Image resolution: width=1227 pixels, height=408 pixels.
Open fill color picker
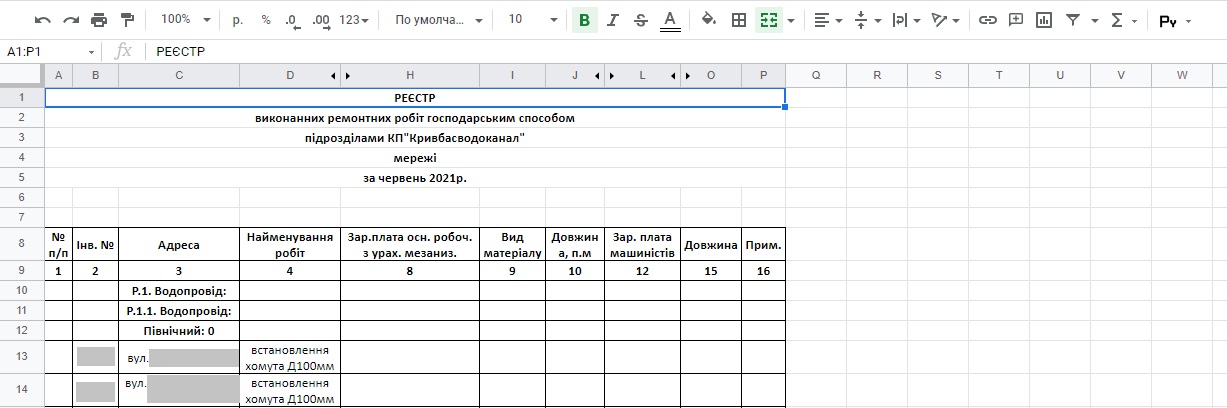click(x=709, y=20)
